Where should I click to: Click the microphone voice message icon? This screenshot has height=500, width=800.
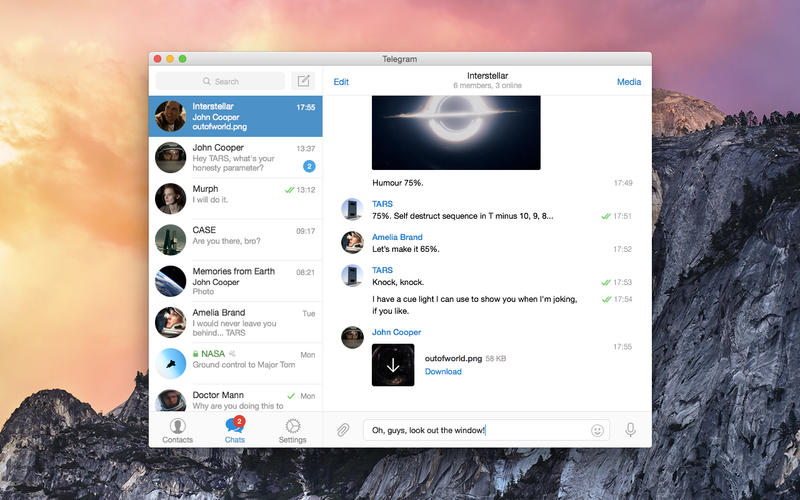point(630,430)
